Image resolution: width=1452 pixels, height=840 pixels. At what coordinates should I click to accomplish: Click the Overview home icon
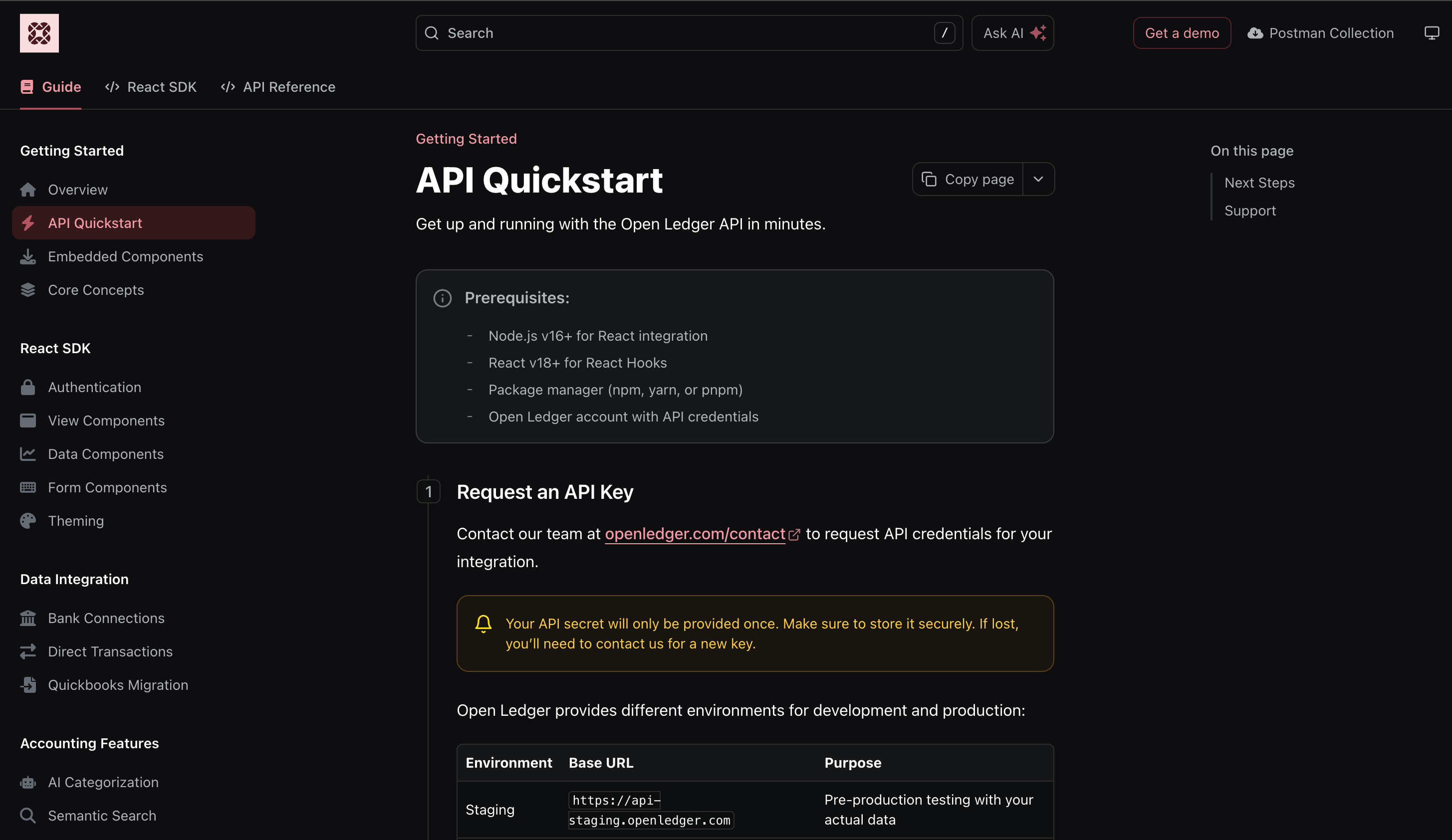click(27, 190)
